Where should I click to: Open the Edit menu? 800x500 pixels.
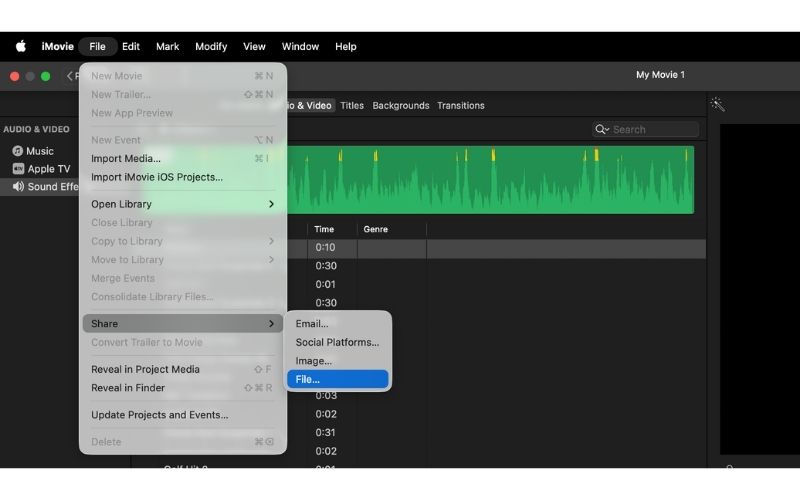(x=131, y=46)
